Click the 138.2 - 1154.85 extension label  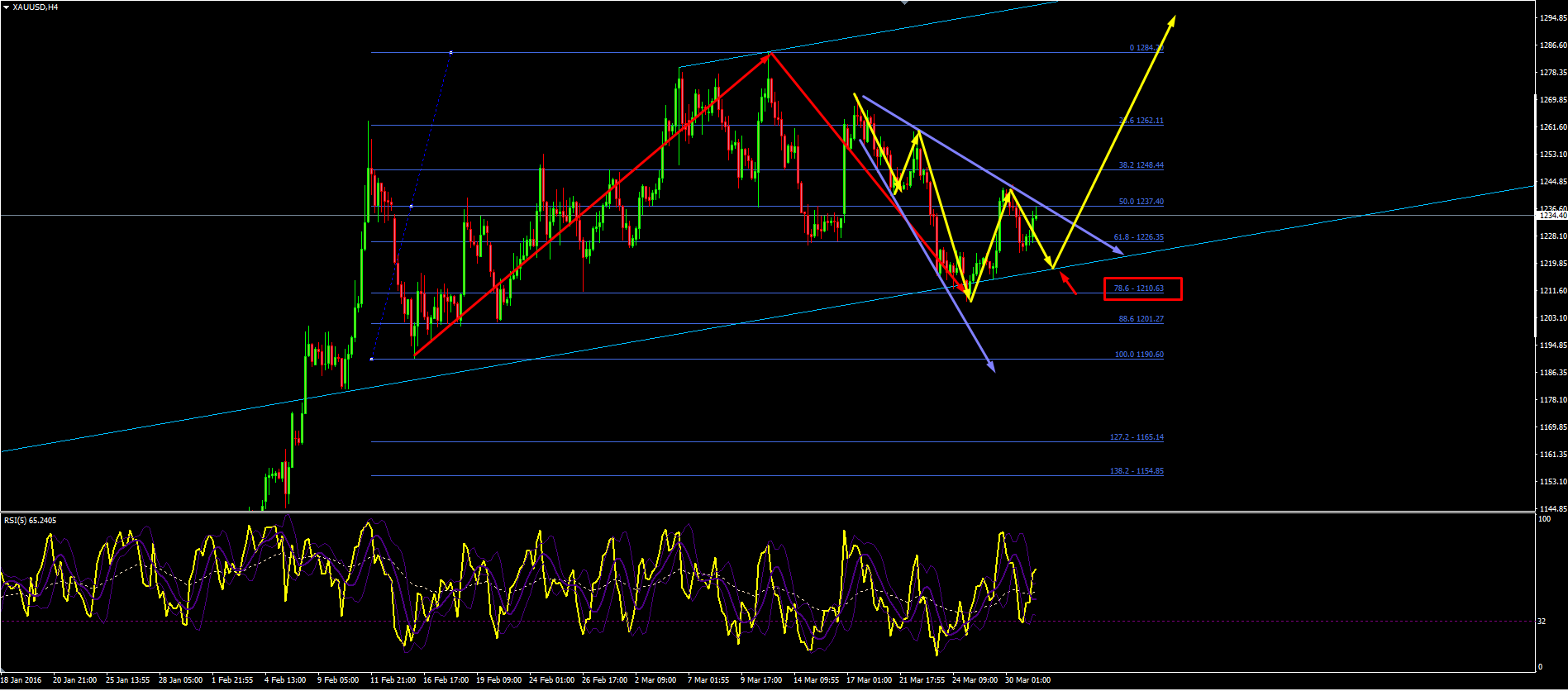point(1137,471)
